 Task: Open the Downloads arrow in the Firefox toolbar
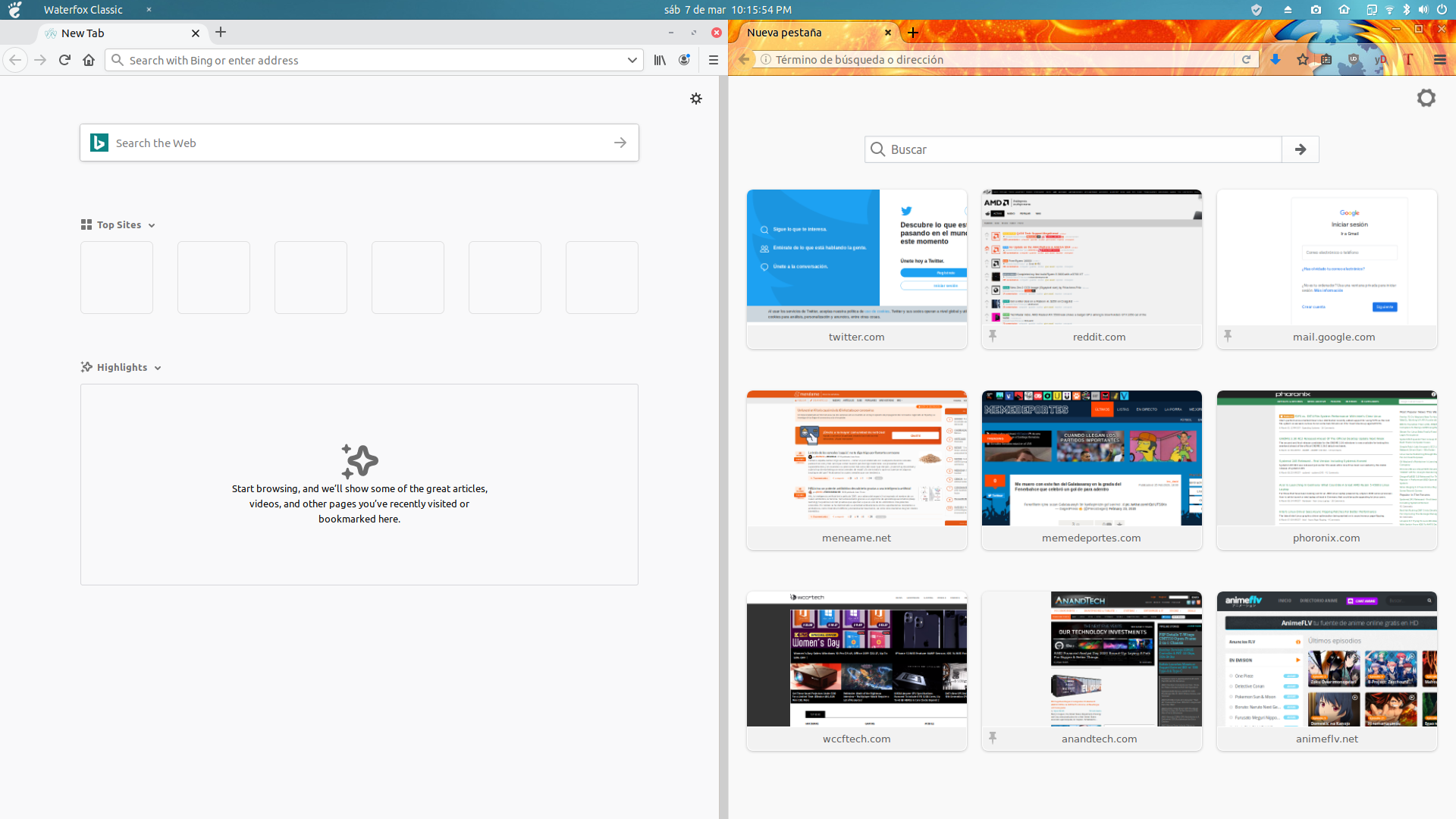coord(1276,59)
